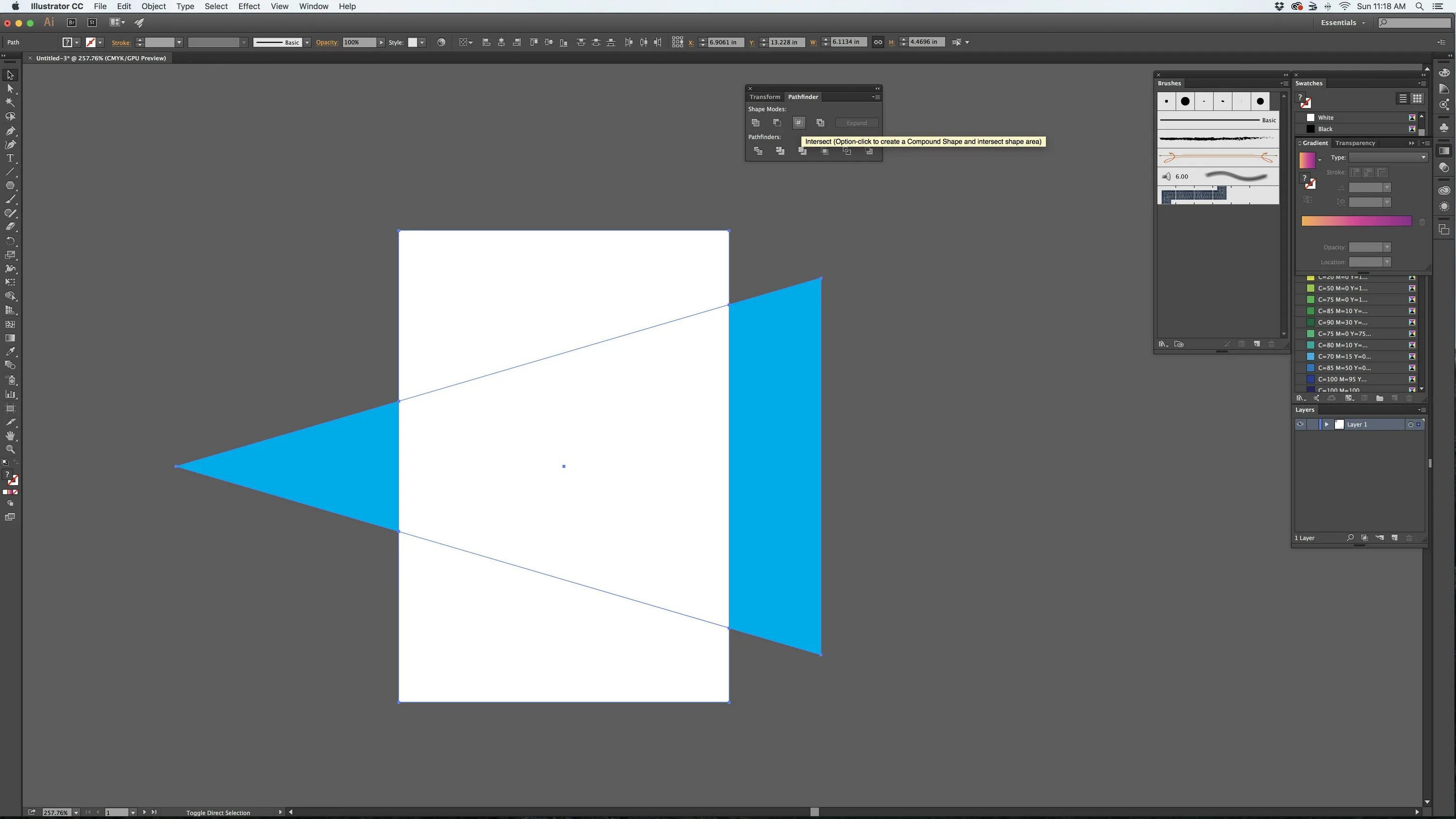The width and height of the screenshot is (1456, 819).
Task: Click the Create New Layer icon
Action: [1394, 538]
